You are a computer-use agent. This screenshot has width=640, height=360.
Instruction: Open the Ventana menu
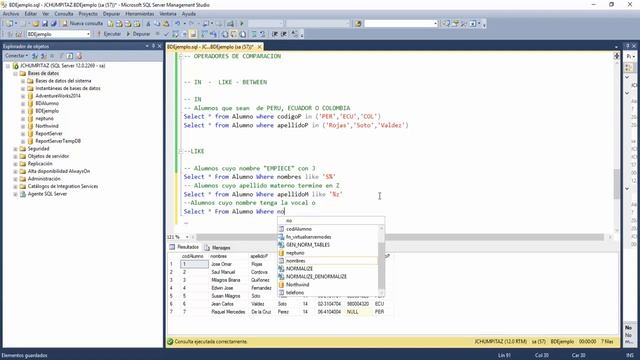point(168,13)
